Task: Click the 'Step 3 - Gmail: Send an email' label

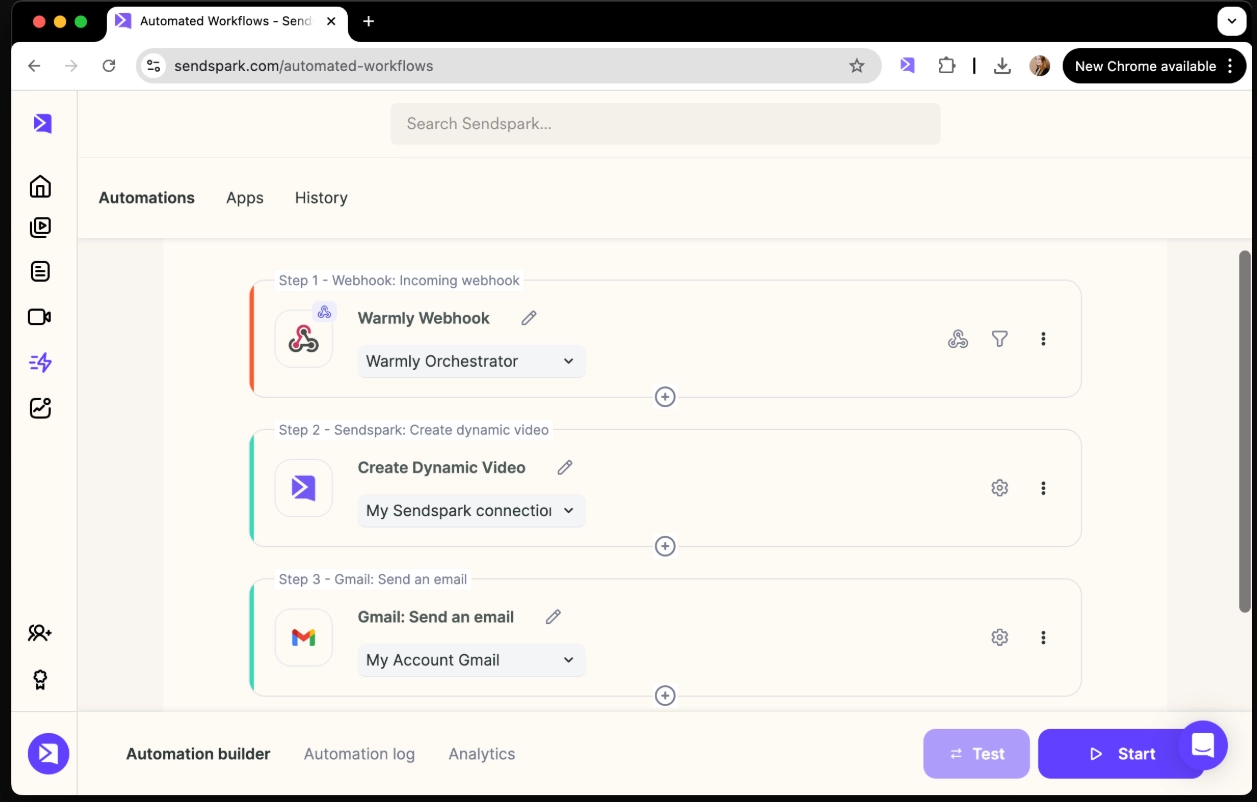Action: [x=373, y=579]
